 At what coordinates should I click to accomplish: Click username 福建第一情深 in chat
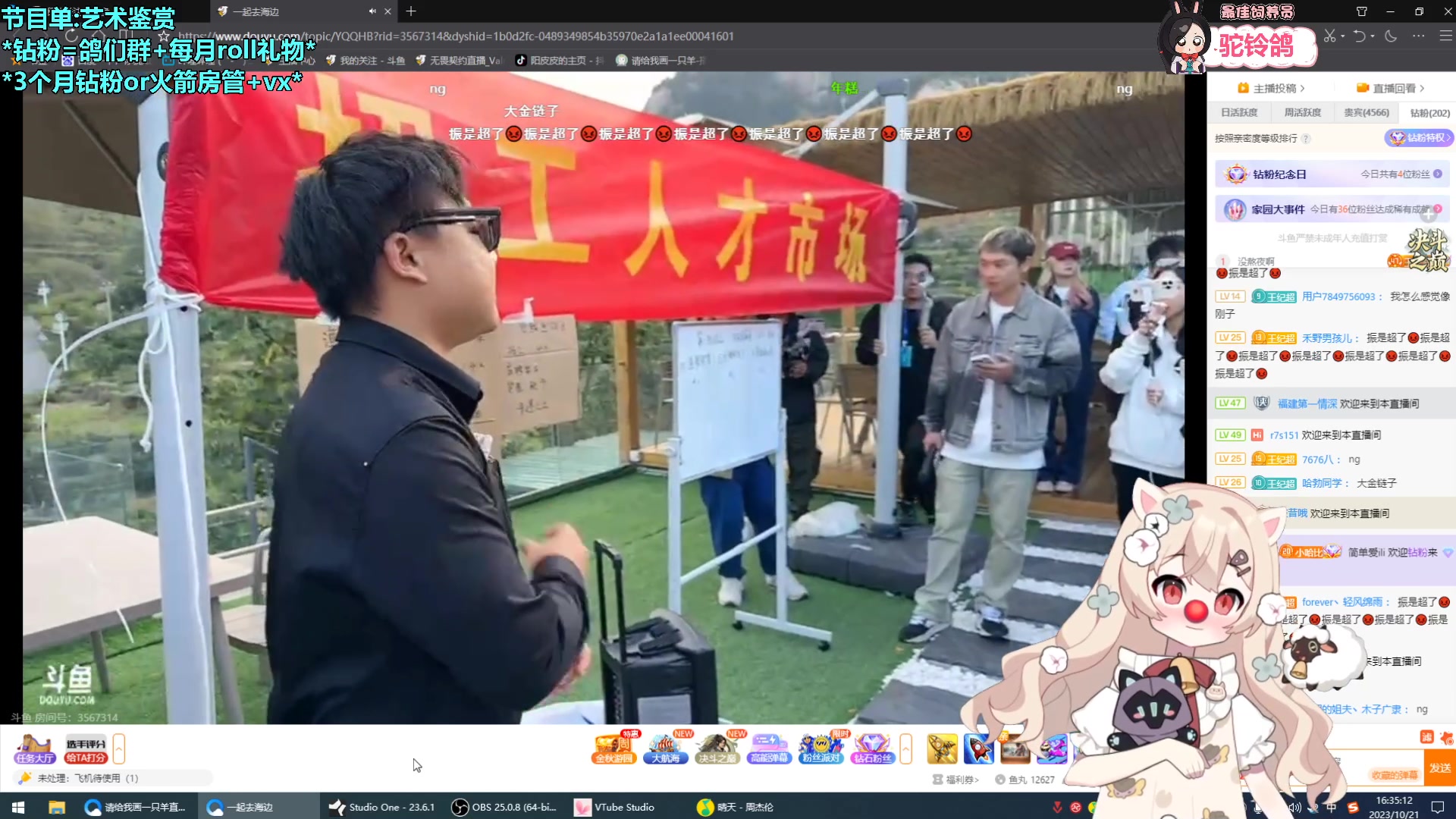[1307, 403]
